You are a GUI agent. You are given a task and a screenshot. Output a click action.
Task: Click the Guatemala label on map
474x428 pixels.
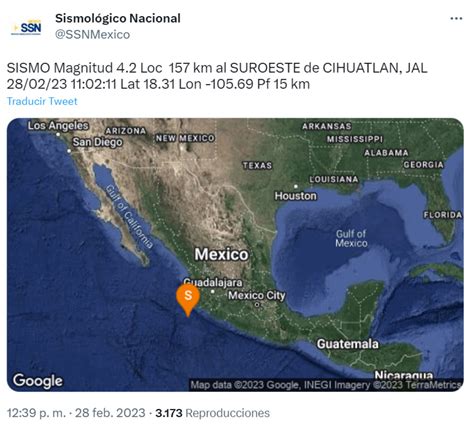coord(347,344)
